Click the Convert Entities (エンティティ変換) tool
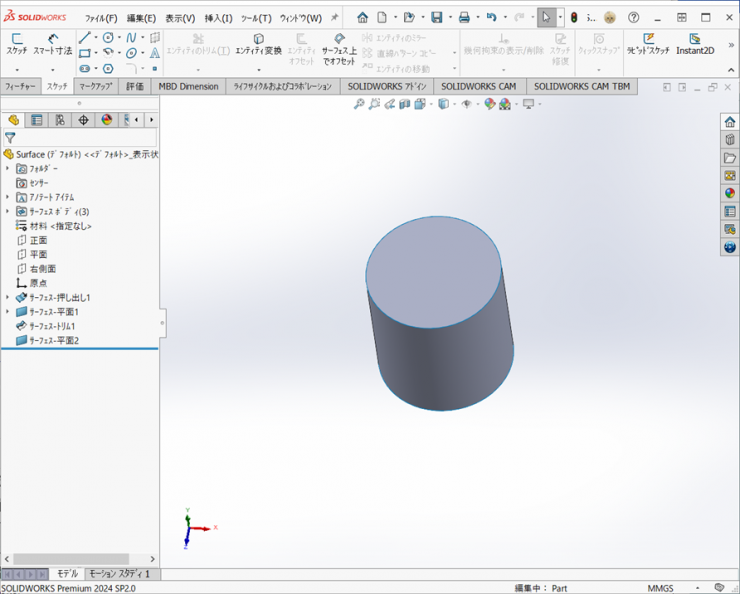Image resolution: width=740 pixels, height=594 pixels. (x=259, y=44)
